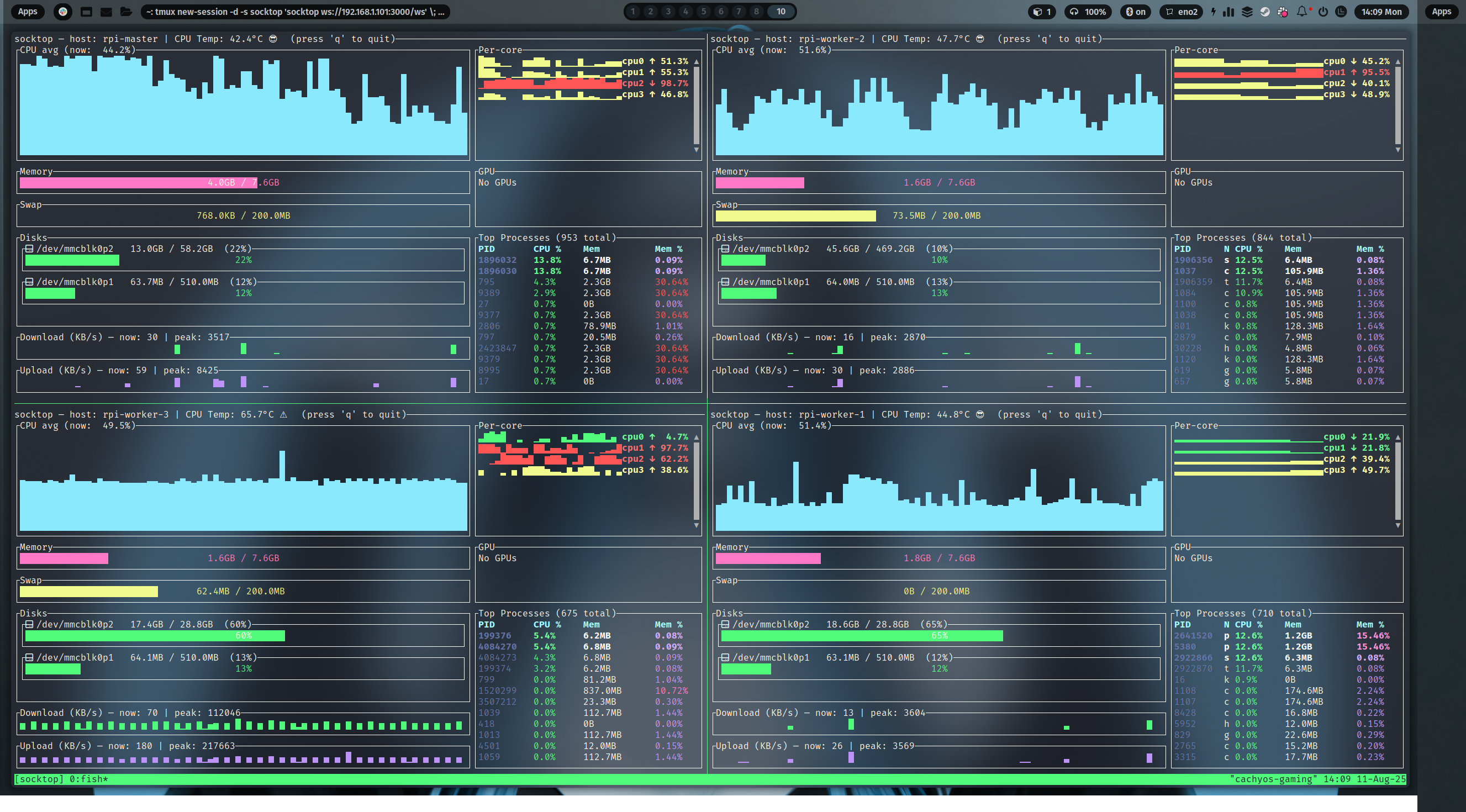Open the file manager folder icon

126,12
